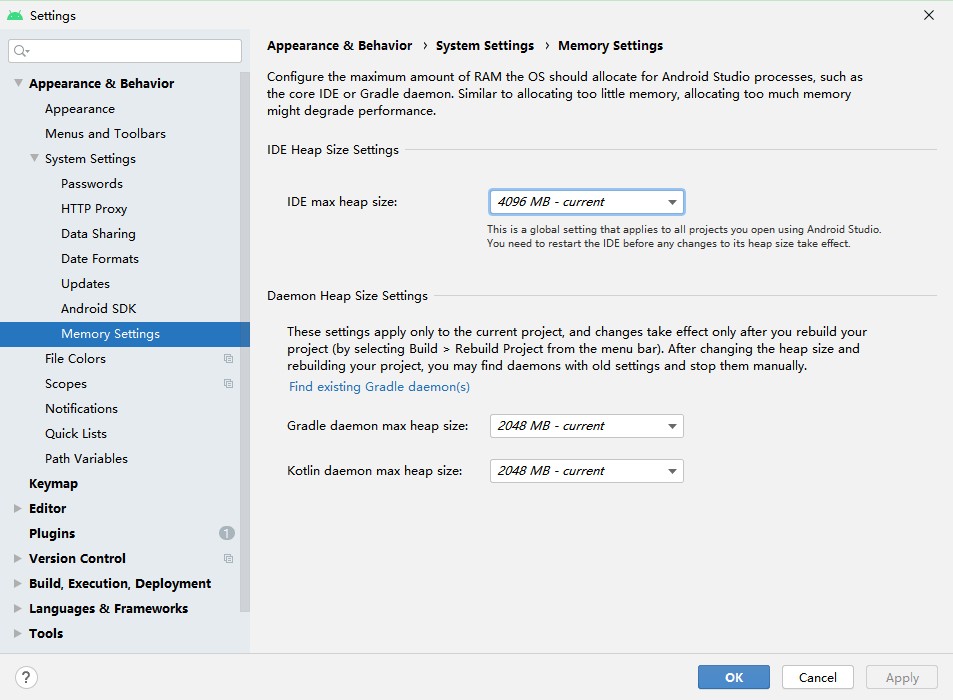This screenshot has width=953, height=700.
Task: Open Menus and Toolbars settings
Action: 105,134
